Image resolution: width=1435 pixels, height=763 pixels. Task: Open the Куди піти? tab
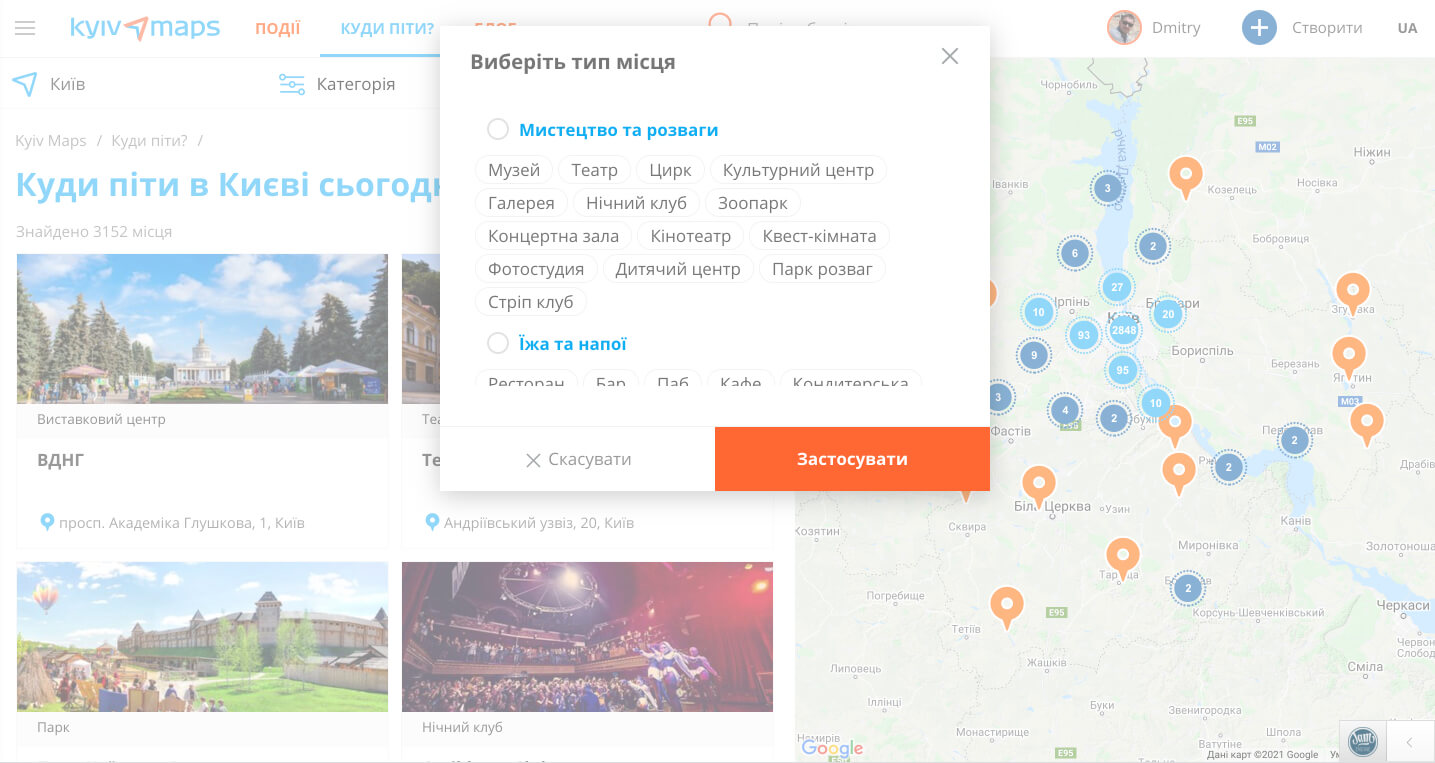(387, 28)
